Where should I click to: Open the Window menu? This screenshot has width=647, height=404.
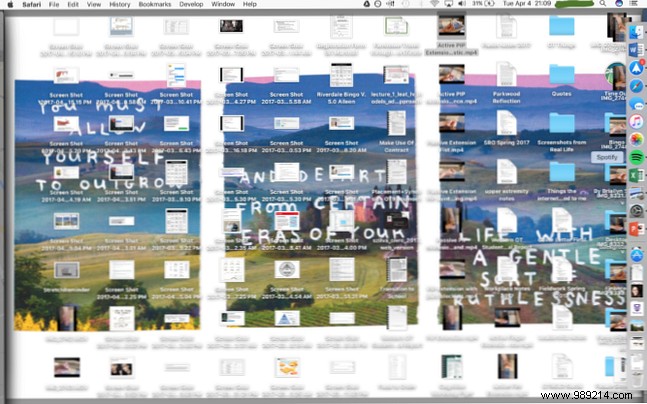pos(223,4)
